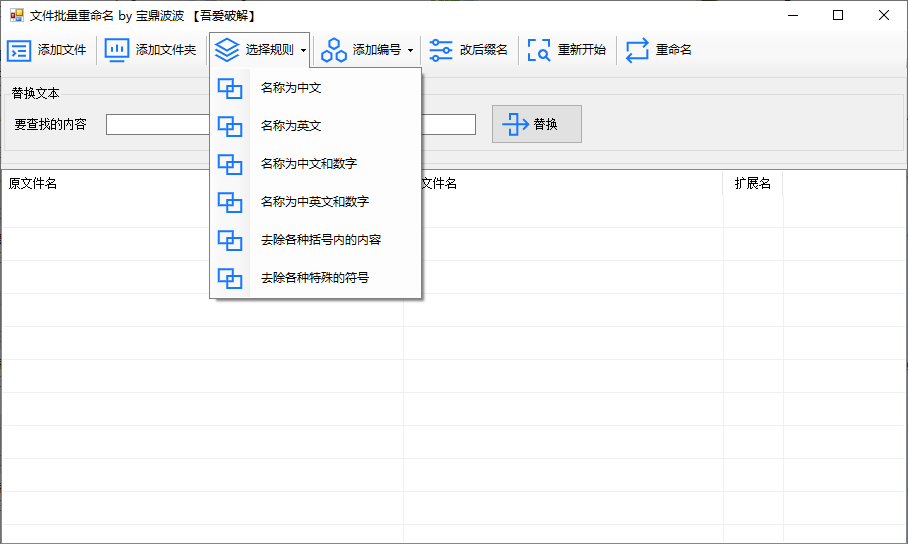Choose 去除各种括号内的内容 option
This screenshot has width=908, height=544.
point(320,240)
